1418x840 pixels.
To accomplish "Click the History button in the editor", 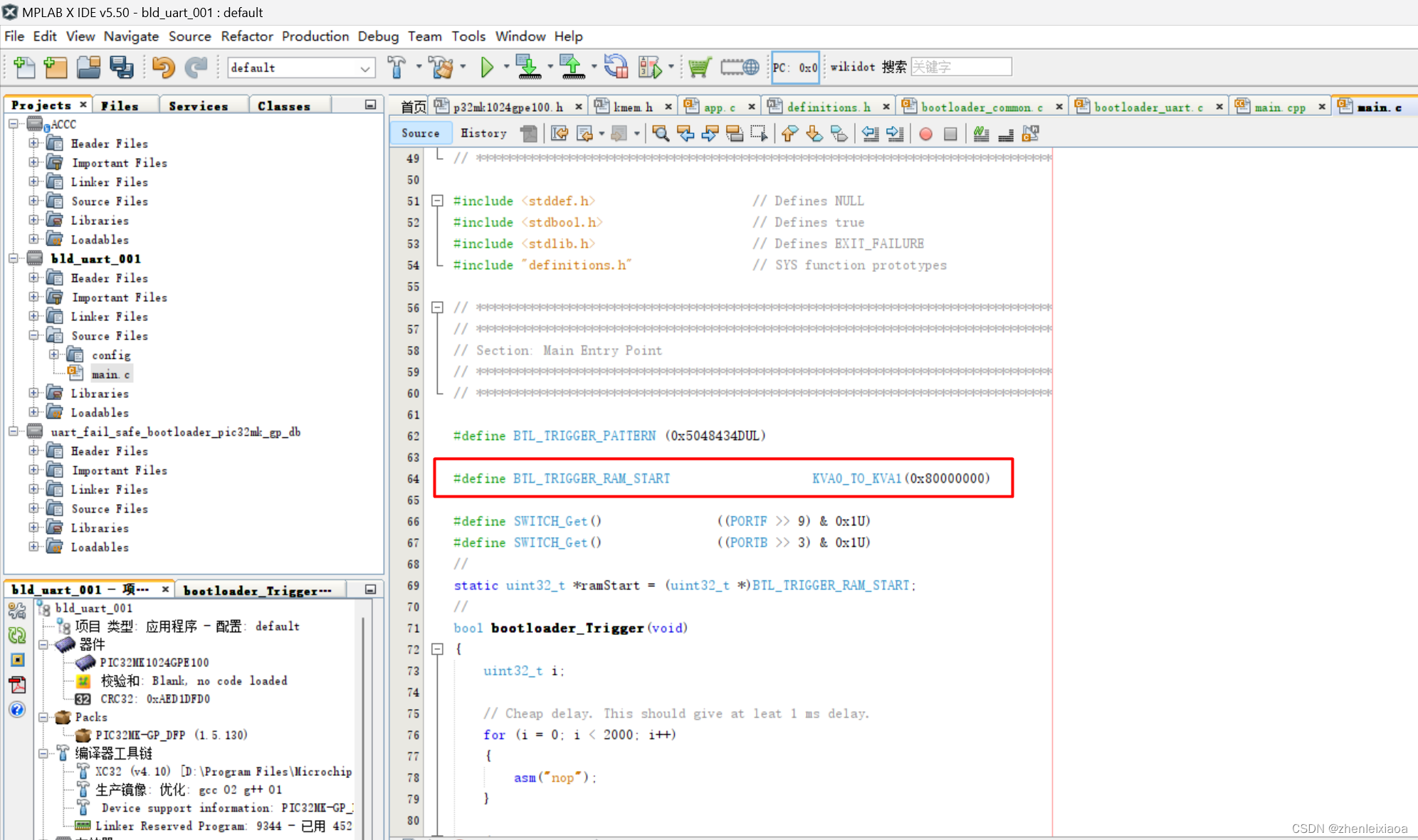I will click(483, 133).
